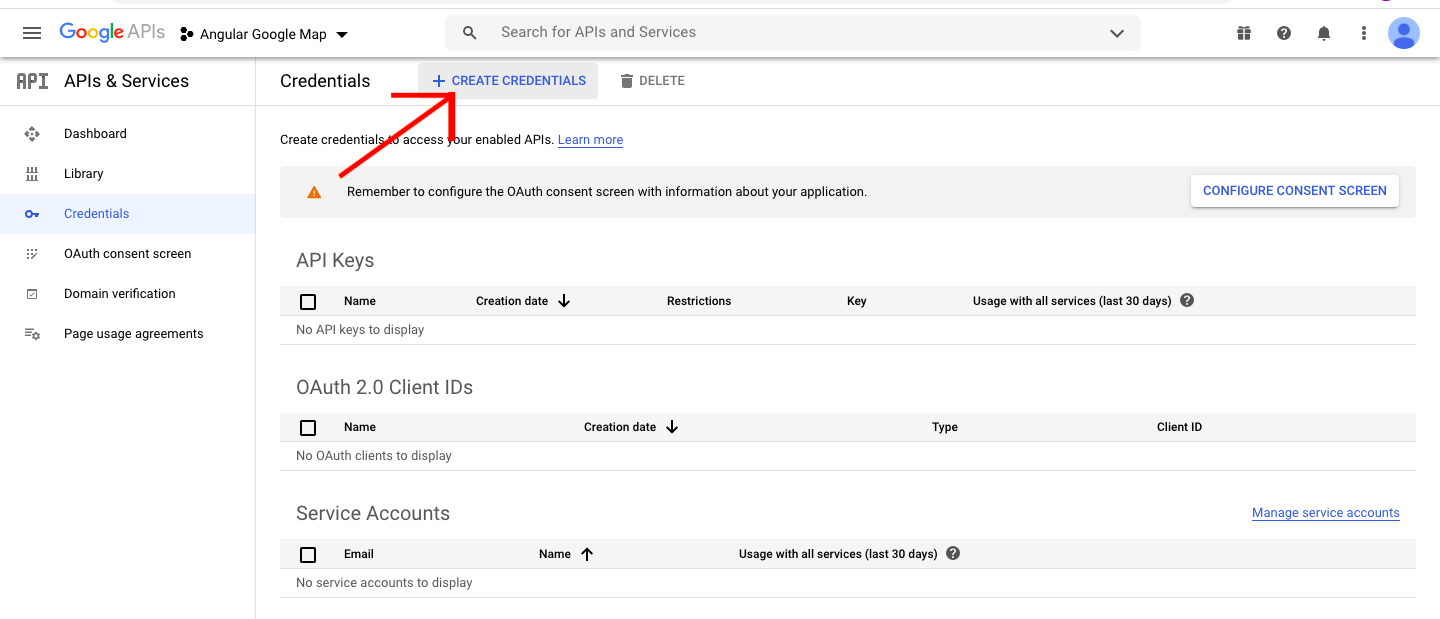Image resolution: width=1440 pixels, height=619 pixels.
Task: Click the Page usage agreements icon
Action: pyautogui.click(x=32, y=334)
